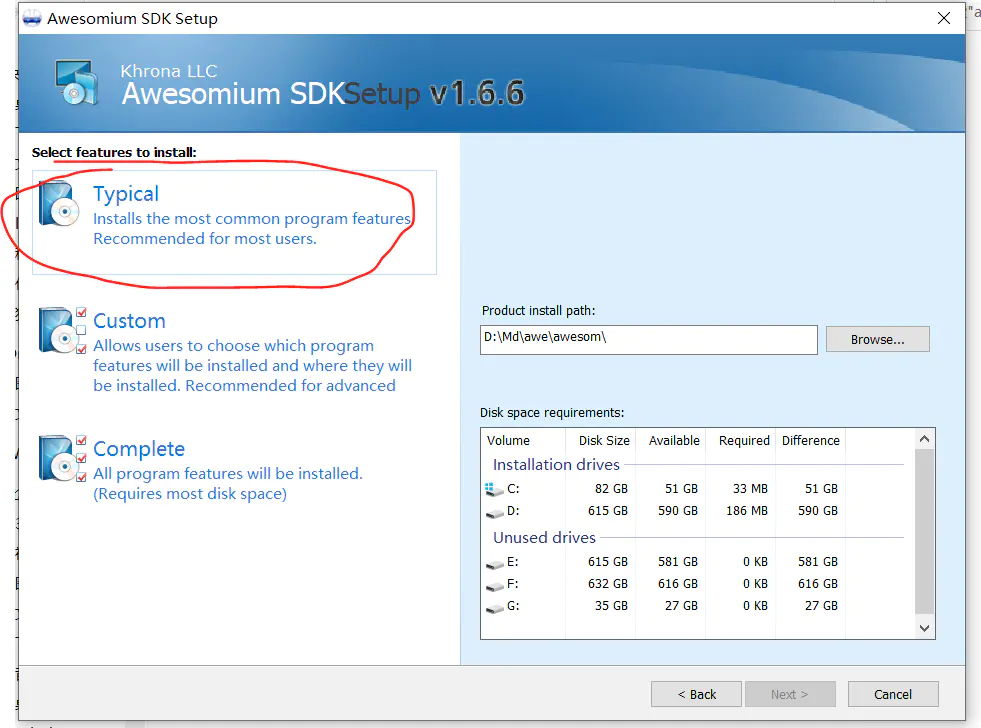Click the Cancel button
Viewport: 981px width, 728px height.
[892, 694]
